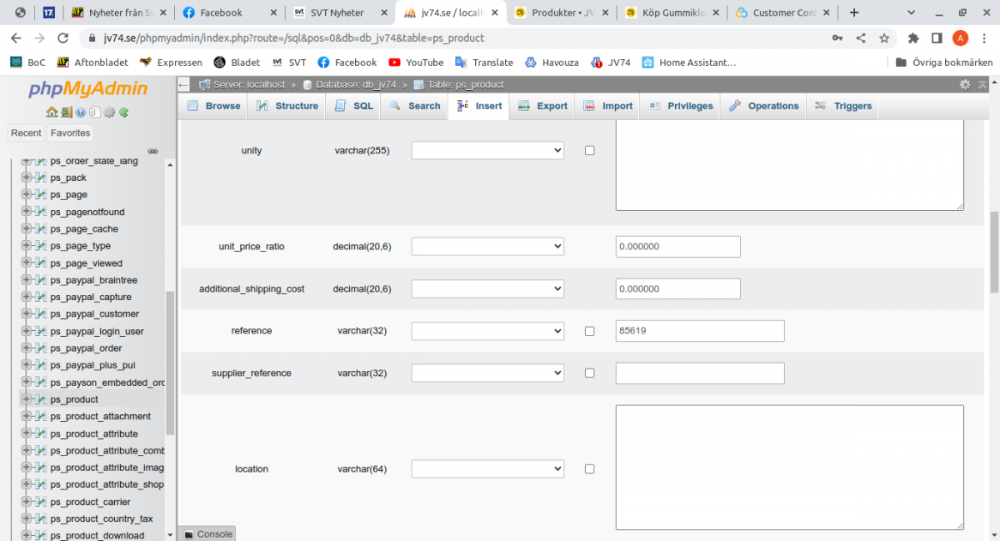Open Chrome profile avatar A
The height and width of the screenshot is (541, 1000).
[960, 38]
